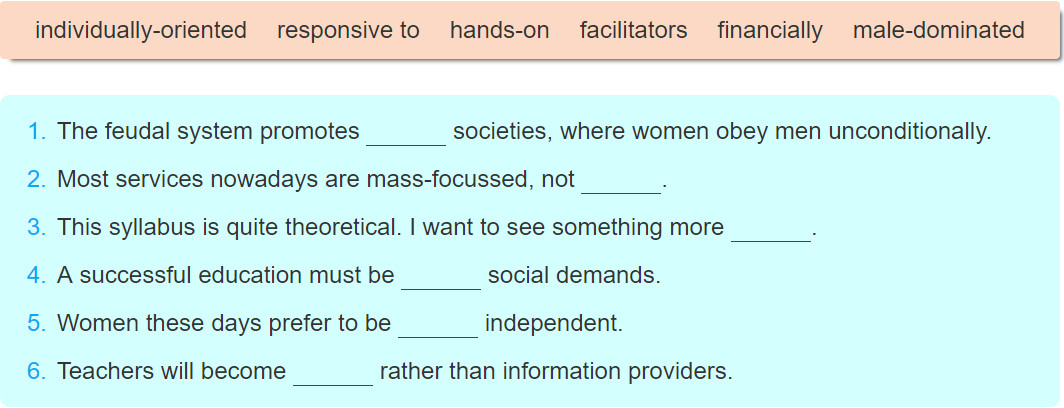Click the number 4 question marker
The image size is (1064, 408).
tap(37, 276)
